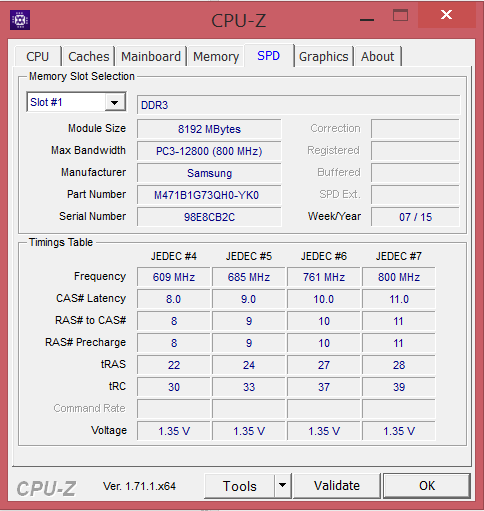Click the Week/Year label

pos(334,216)
